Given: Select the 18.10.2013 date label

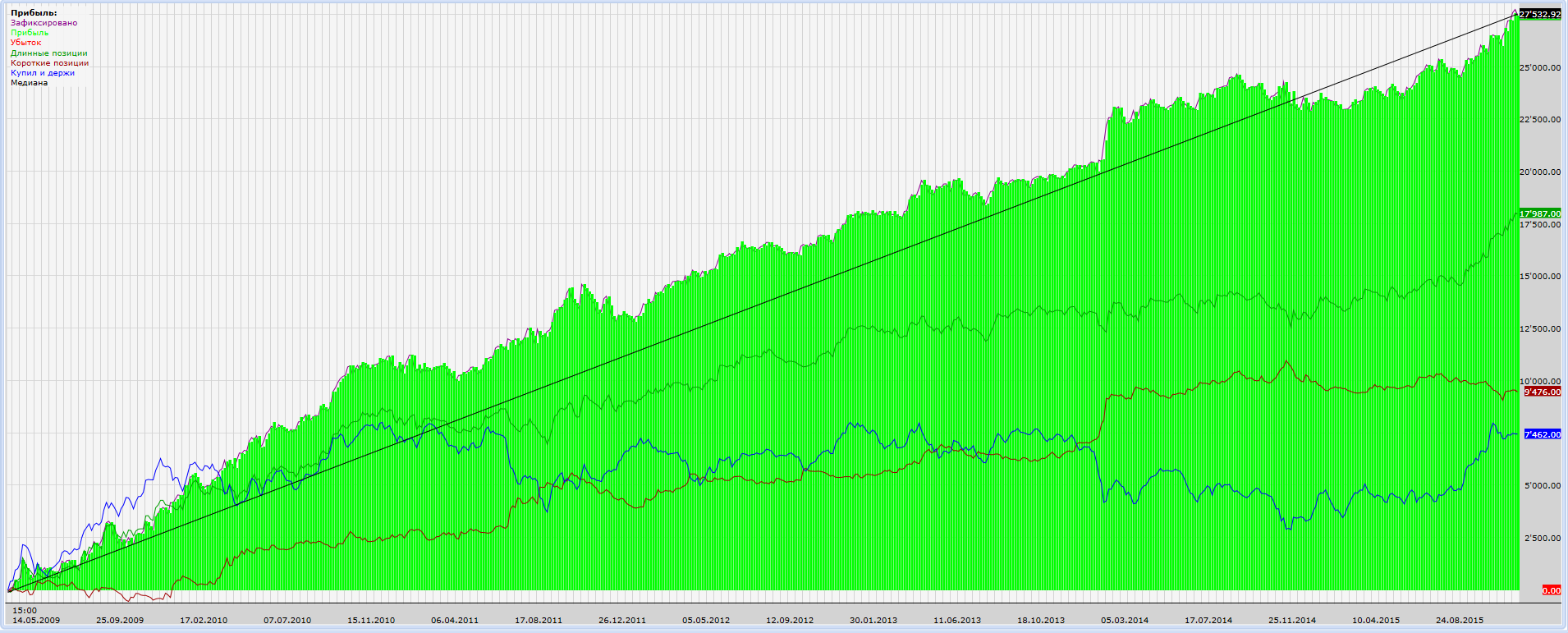Looking at the screenshot, I should point(1041,621).
